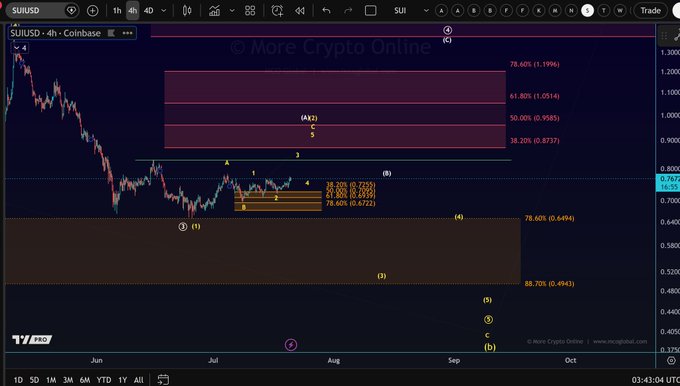The width and height of the screenshot is (680, 386).
Task: Set date range to 1Y
Action: coord(123,380)
